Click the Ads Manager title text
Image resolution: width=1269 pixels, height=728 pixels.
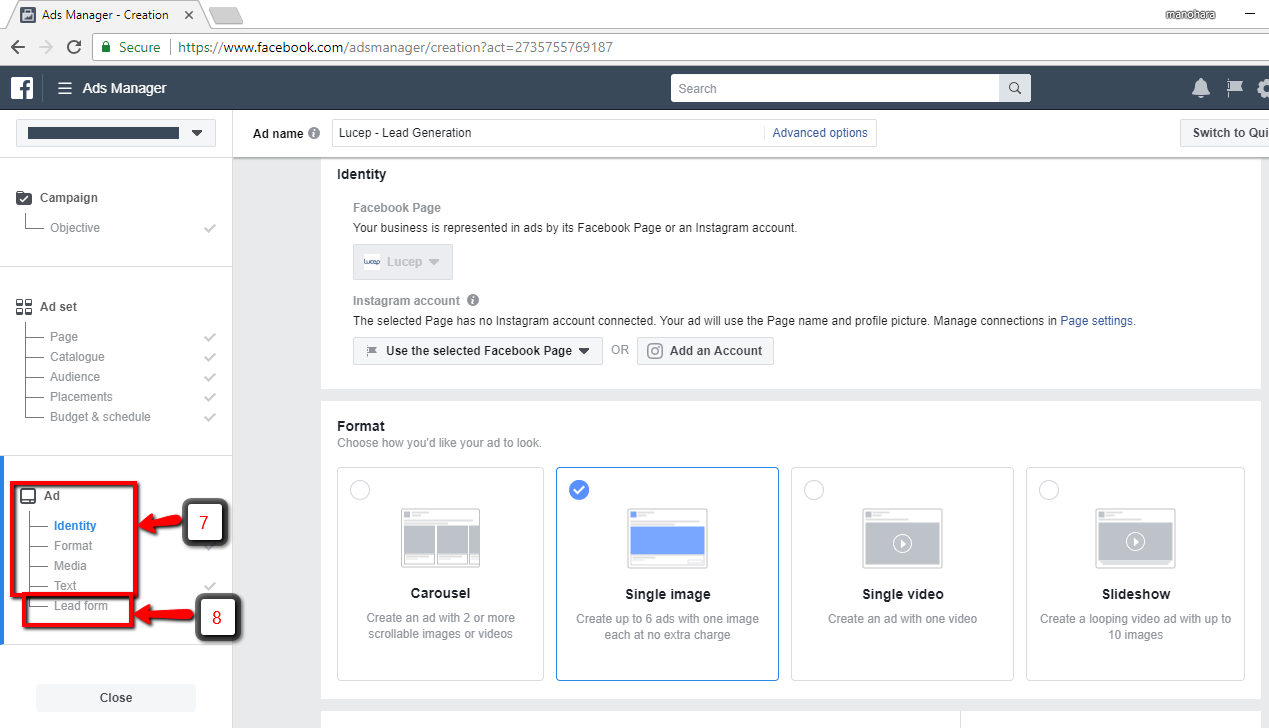point(125,88)
